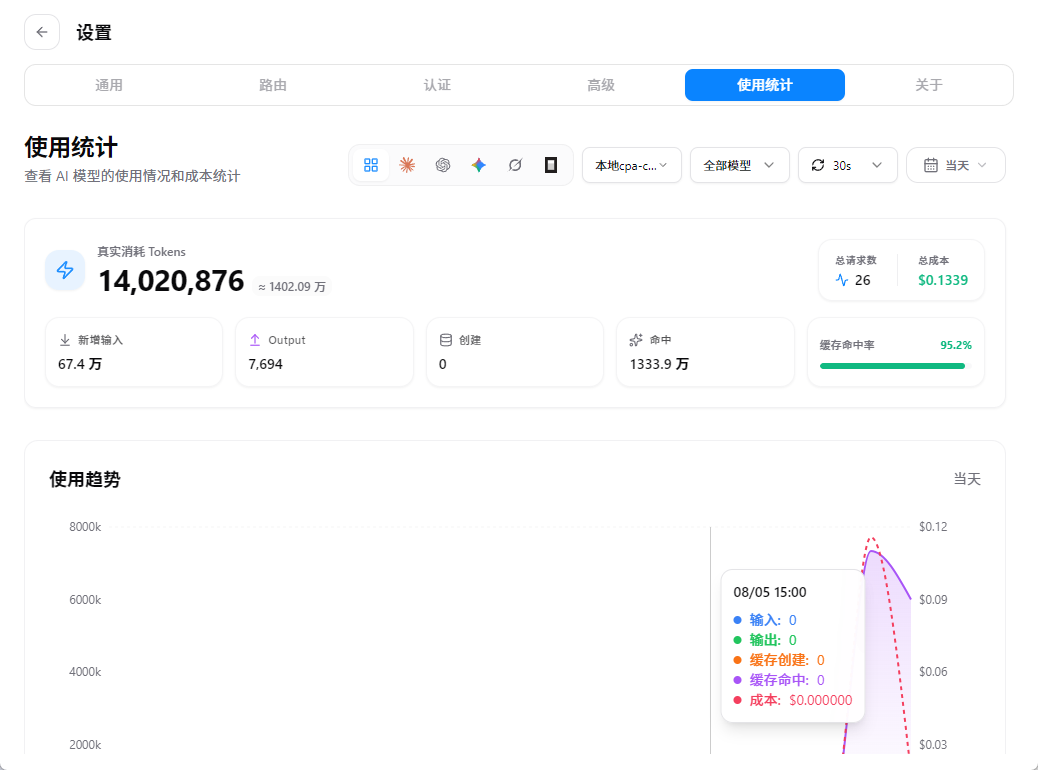This screenshot has width=1038, height=770.
Task: Click the sparkle icon beside 命中
Action: pyautogui.click(x=636, y=340)
